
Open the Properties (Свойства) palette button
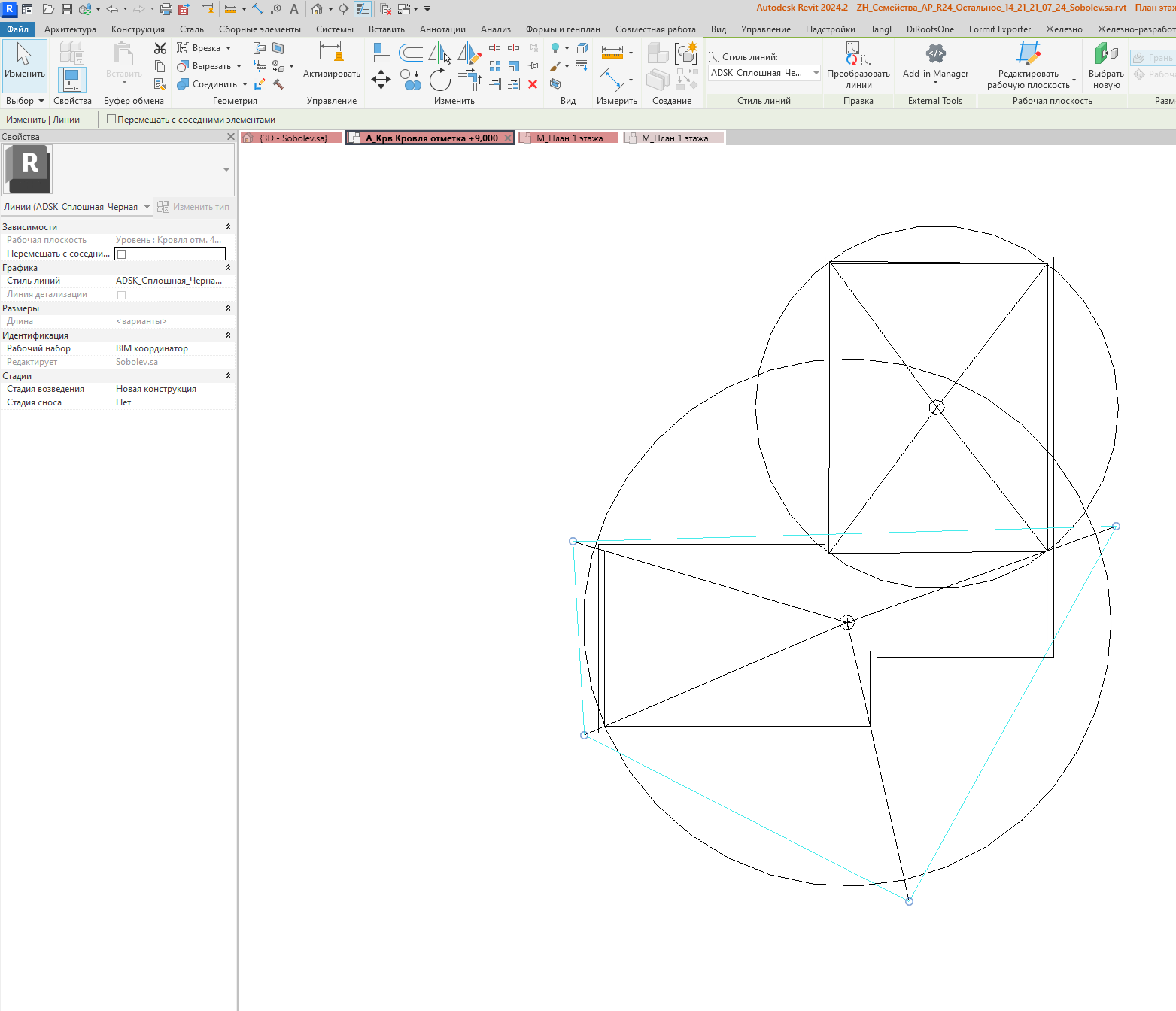(72, 80)
